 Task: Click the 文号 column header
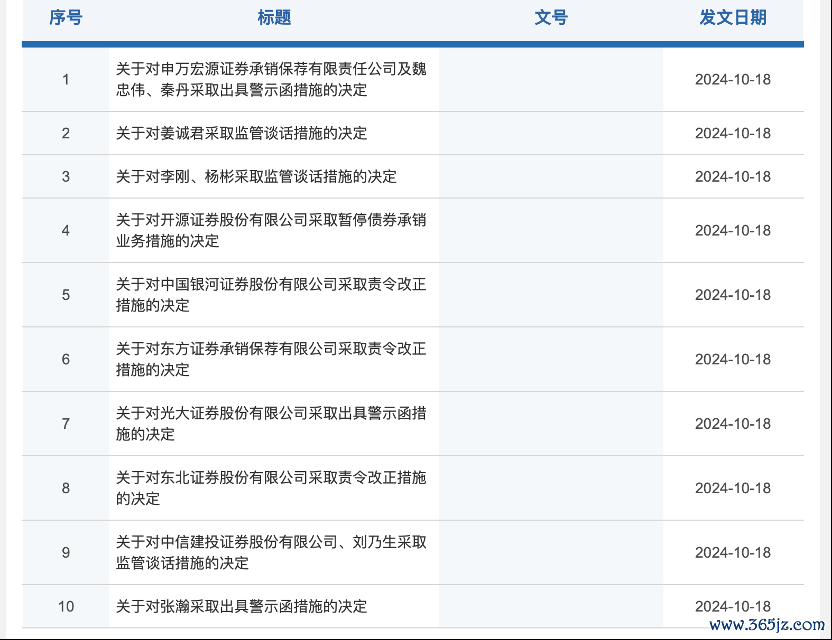click(x=551, y=18)
